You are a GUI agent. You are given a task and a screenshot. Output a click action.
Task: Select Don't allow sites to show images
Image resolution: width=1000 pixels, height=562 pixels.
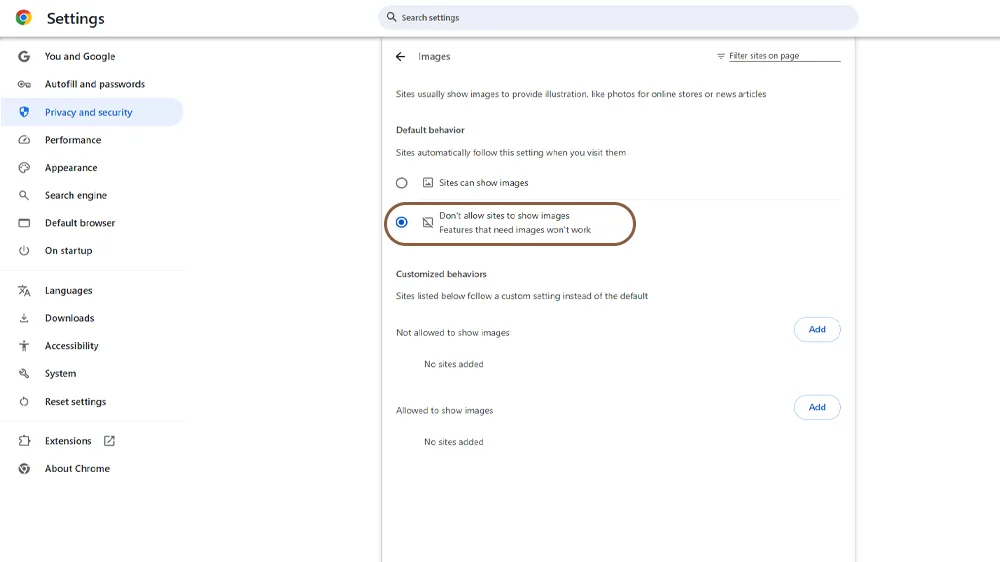pyautogui.click(x=402, y=222)
